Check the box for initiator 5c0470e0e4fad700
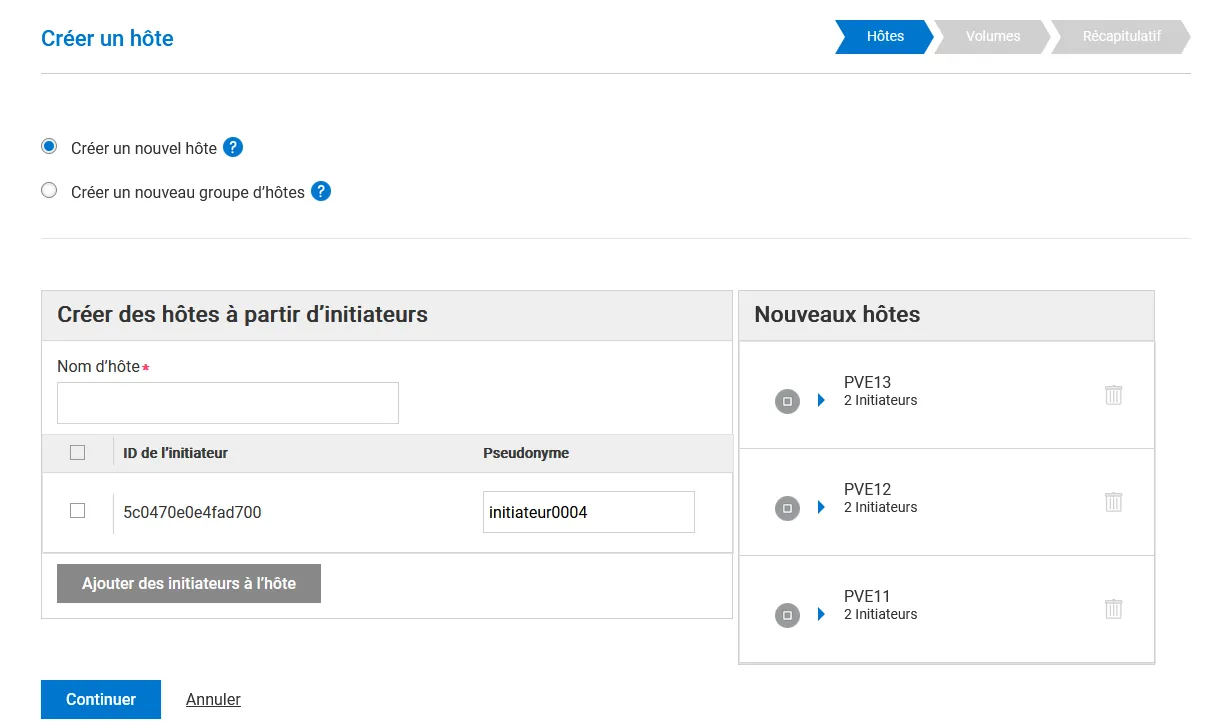The image size is (1230, 727). click(77, 511)
